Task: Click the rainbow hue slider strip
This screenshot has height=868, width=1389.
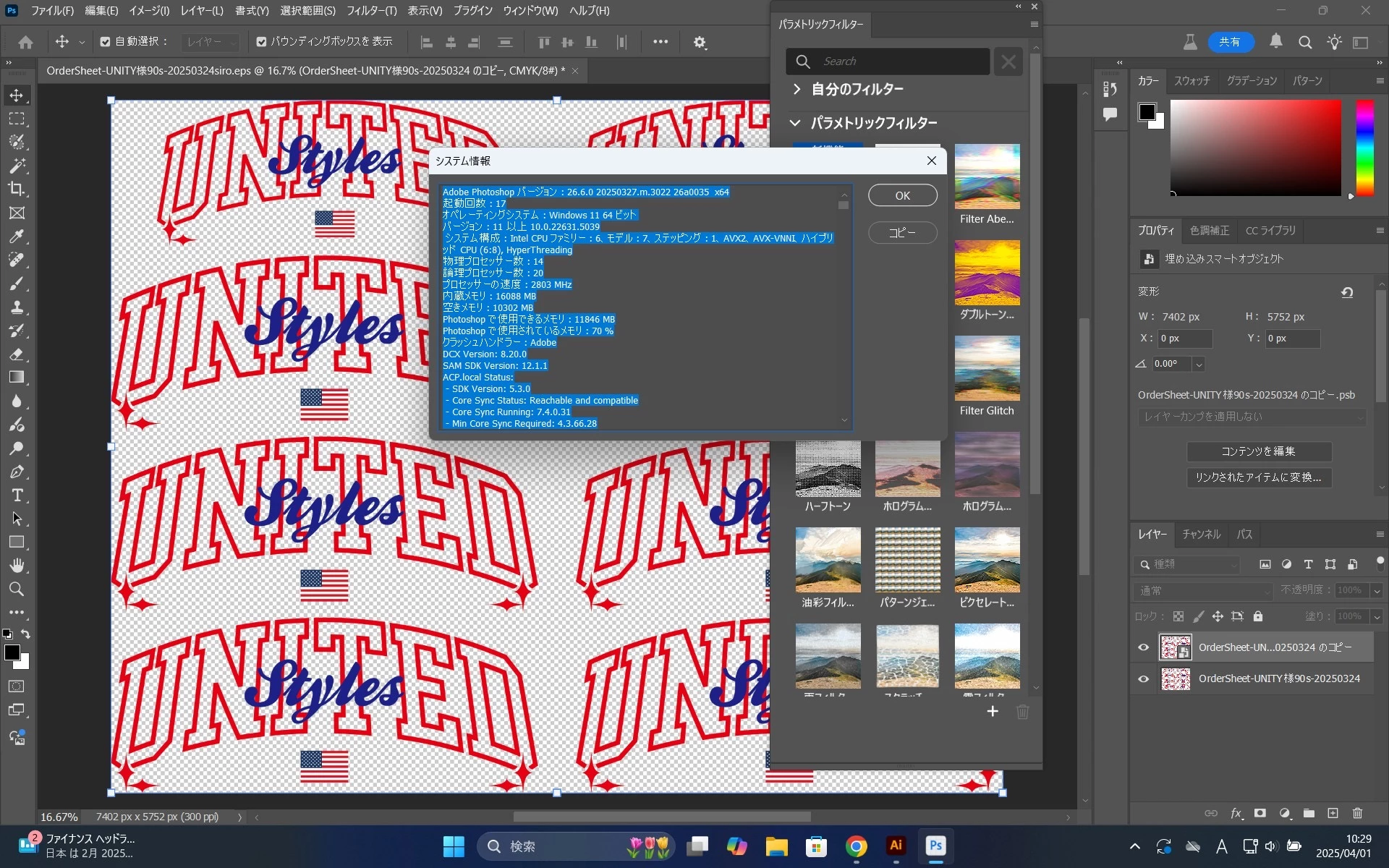Action: click(1364, 148)
